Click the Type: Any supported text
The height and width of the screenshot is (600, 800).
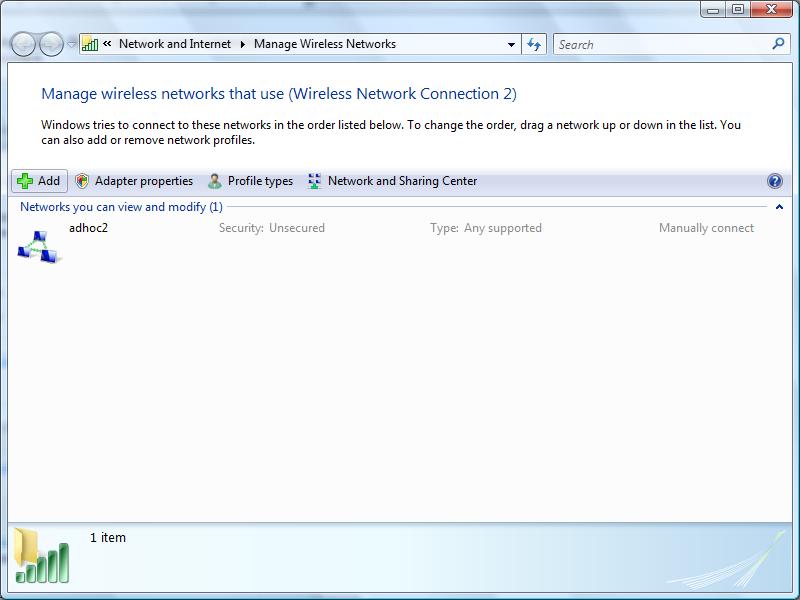tap(486, 228)
